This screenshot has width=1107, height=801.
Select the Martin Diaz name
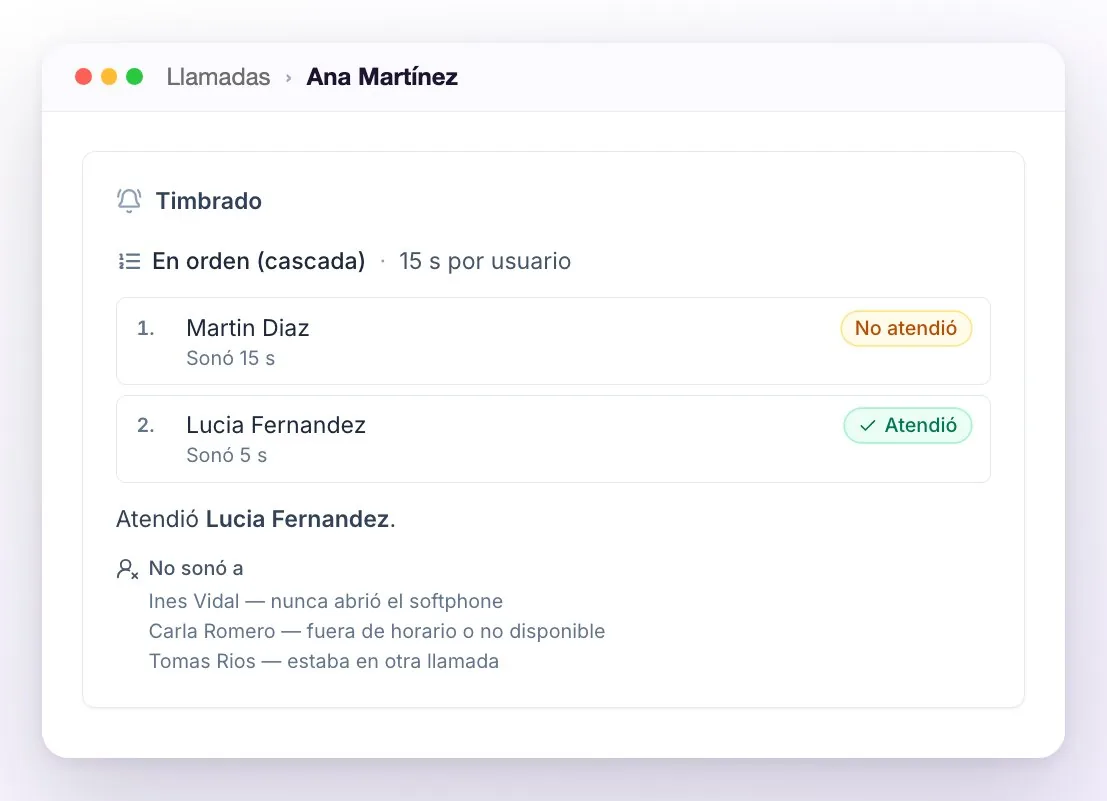[x=248, y=328]
